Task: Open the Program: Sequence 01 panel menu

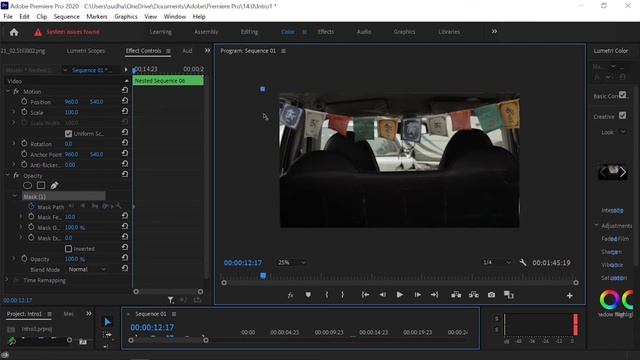Action: click(x=284, y=51)
